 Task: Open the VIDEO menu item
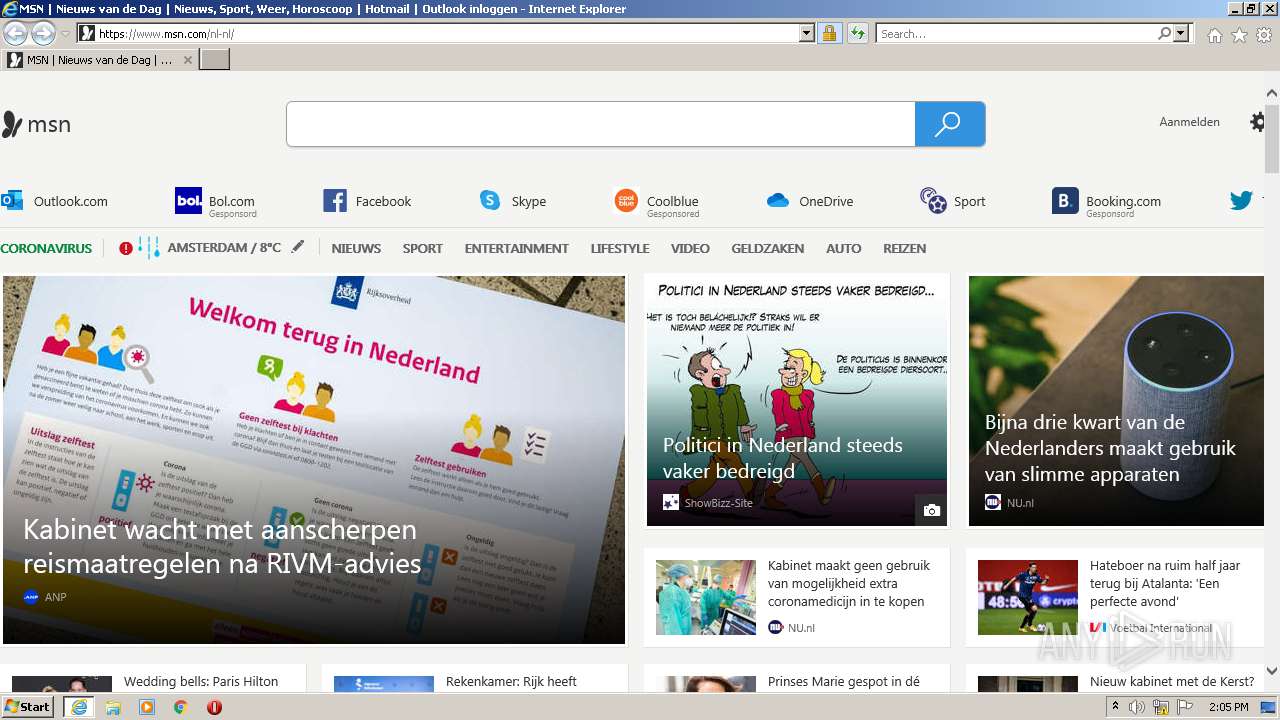pos(690,248)
